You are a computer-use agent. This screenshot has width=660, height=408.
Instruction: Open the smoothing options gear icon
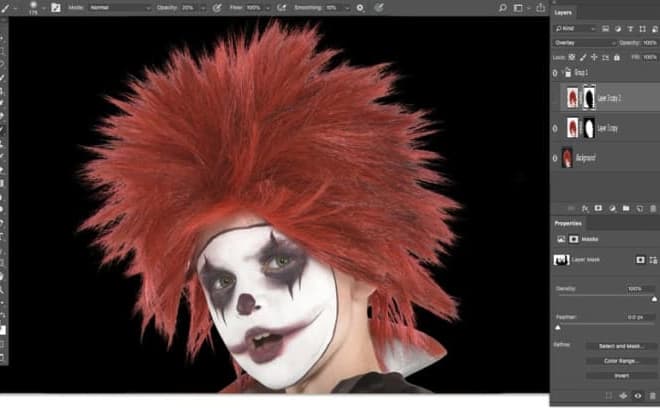click(x=359, y=6)
